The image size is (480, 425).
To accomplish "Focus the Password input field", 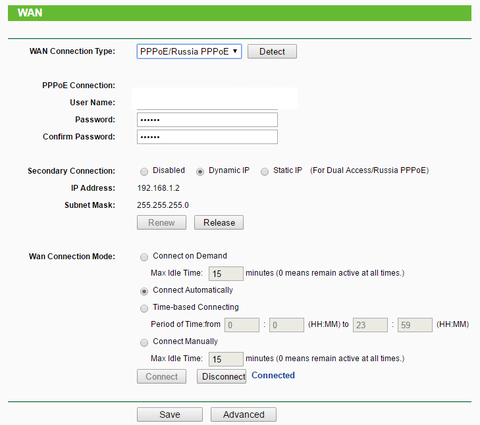I will pyautogui.click(x=207, y=120).
